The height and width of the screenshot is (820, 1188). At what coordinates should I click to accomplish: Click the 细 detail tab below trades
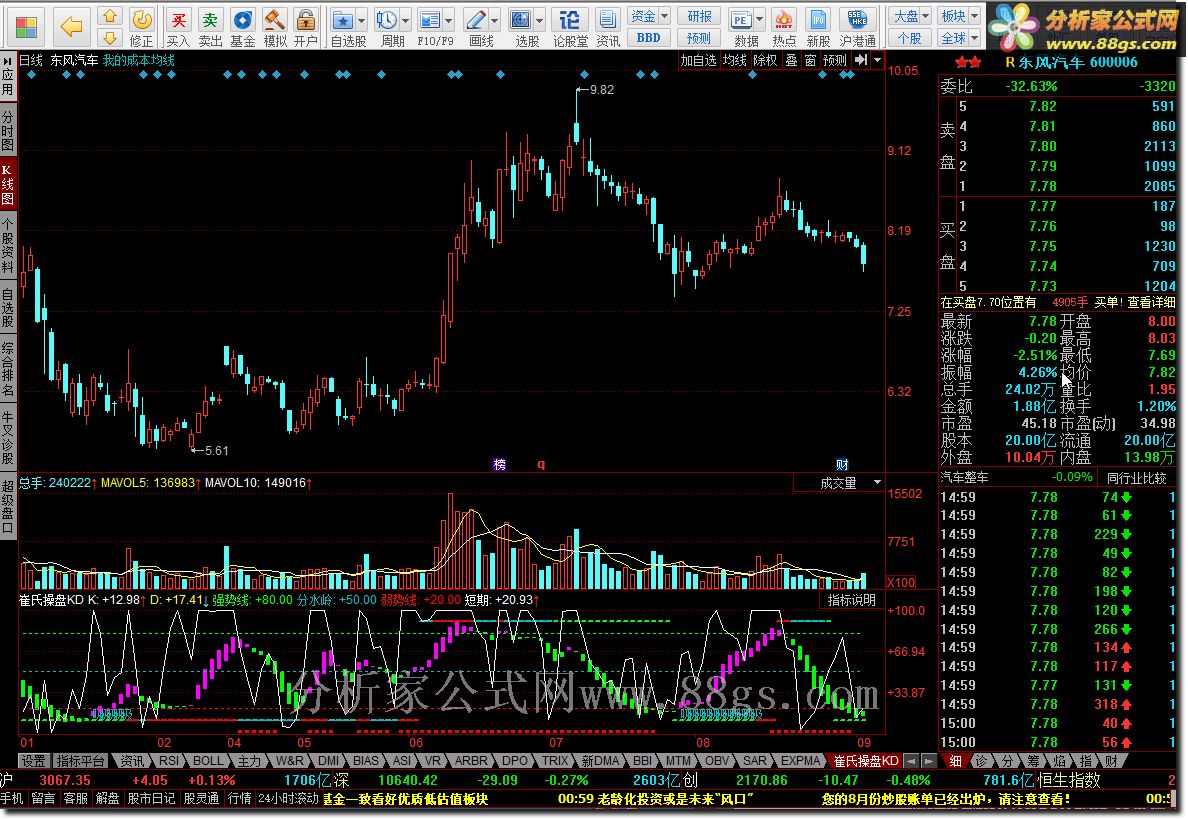(x=956, y=760)
